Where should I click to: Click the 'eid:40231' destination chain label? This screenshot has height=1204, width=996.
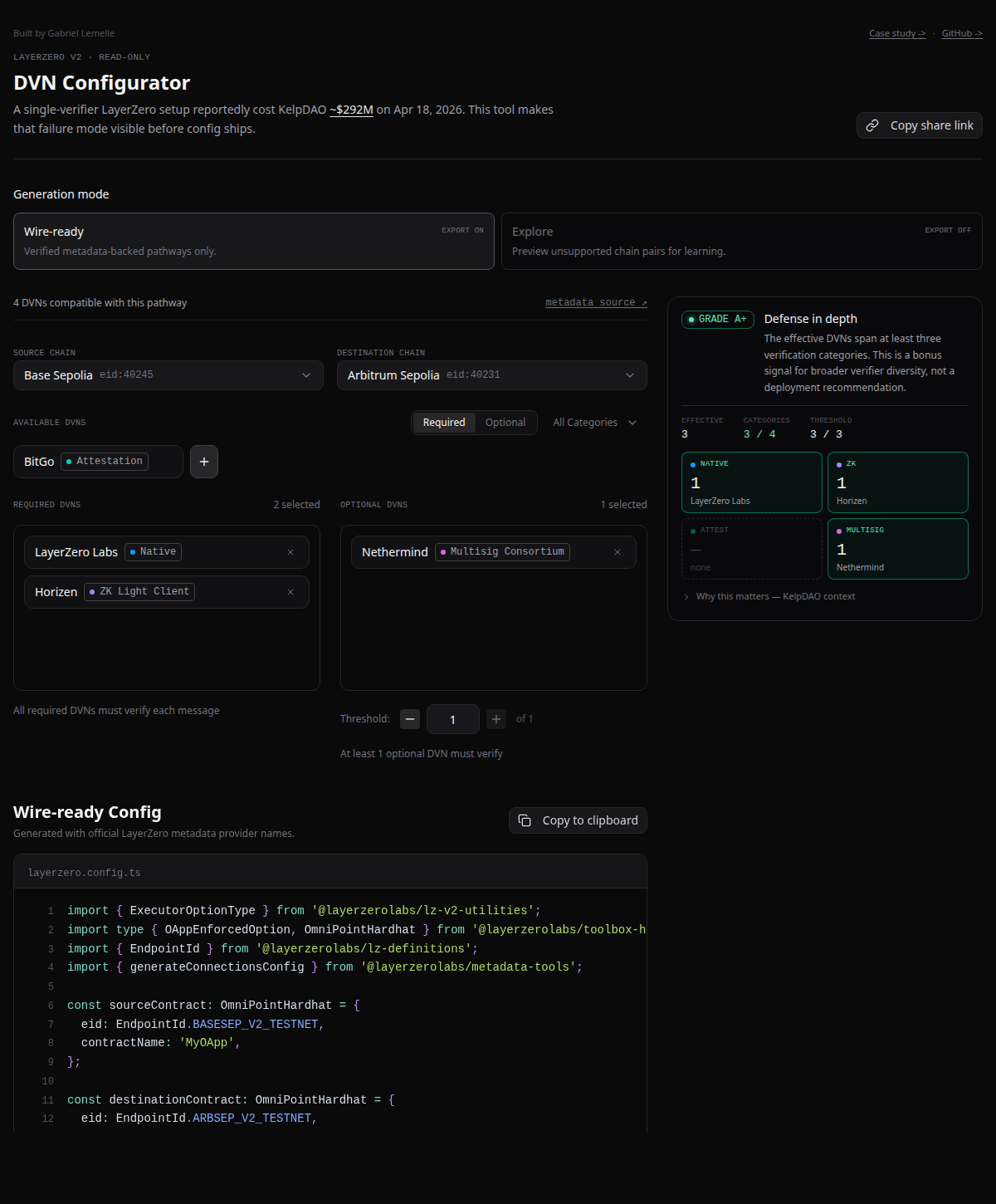click(473, 375)
